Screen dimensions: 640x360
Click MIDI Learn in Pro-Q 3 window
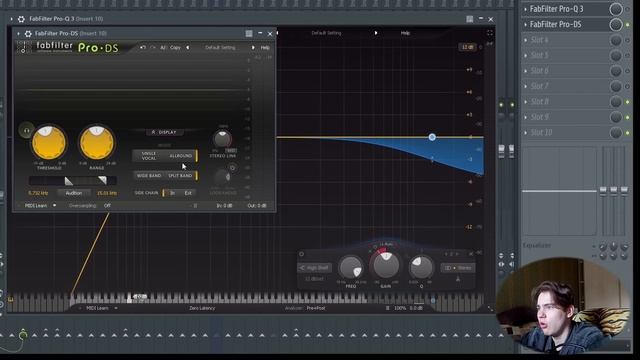coord(97,308)
